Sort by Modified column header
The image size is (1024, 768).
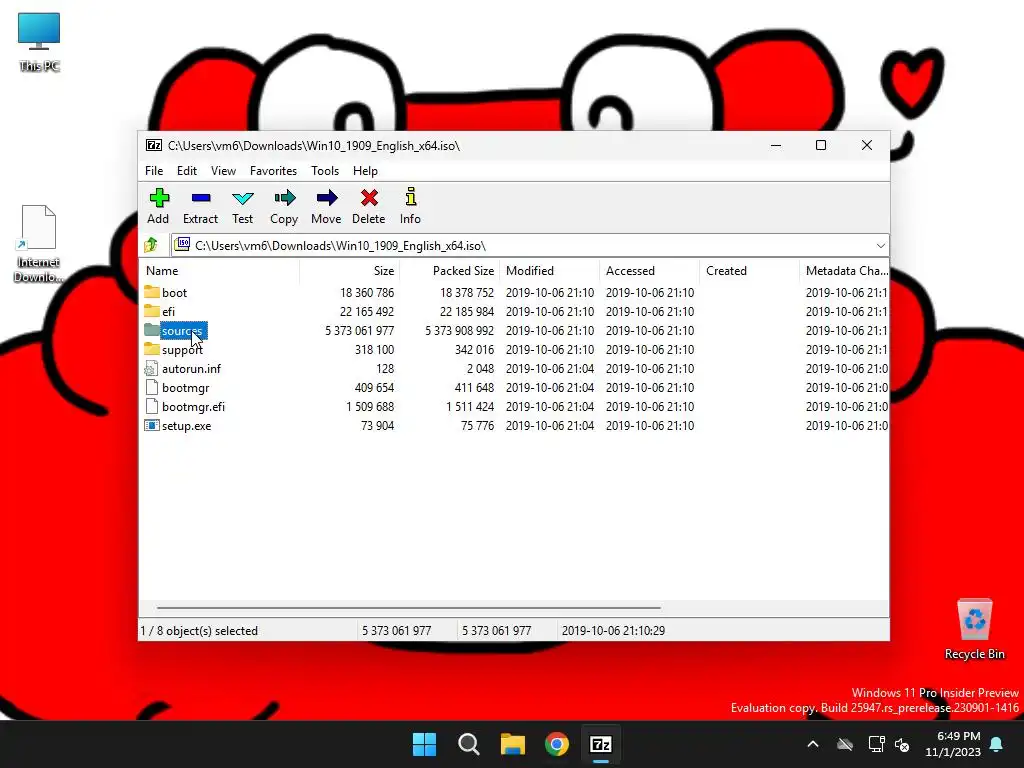click(549, 270)
